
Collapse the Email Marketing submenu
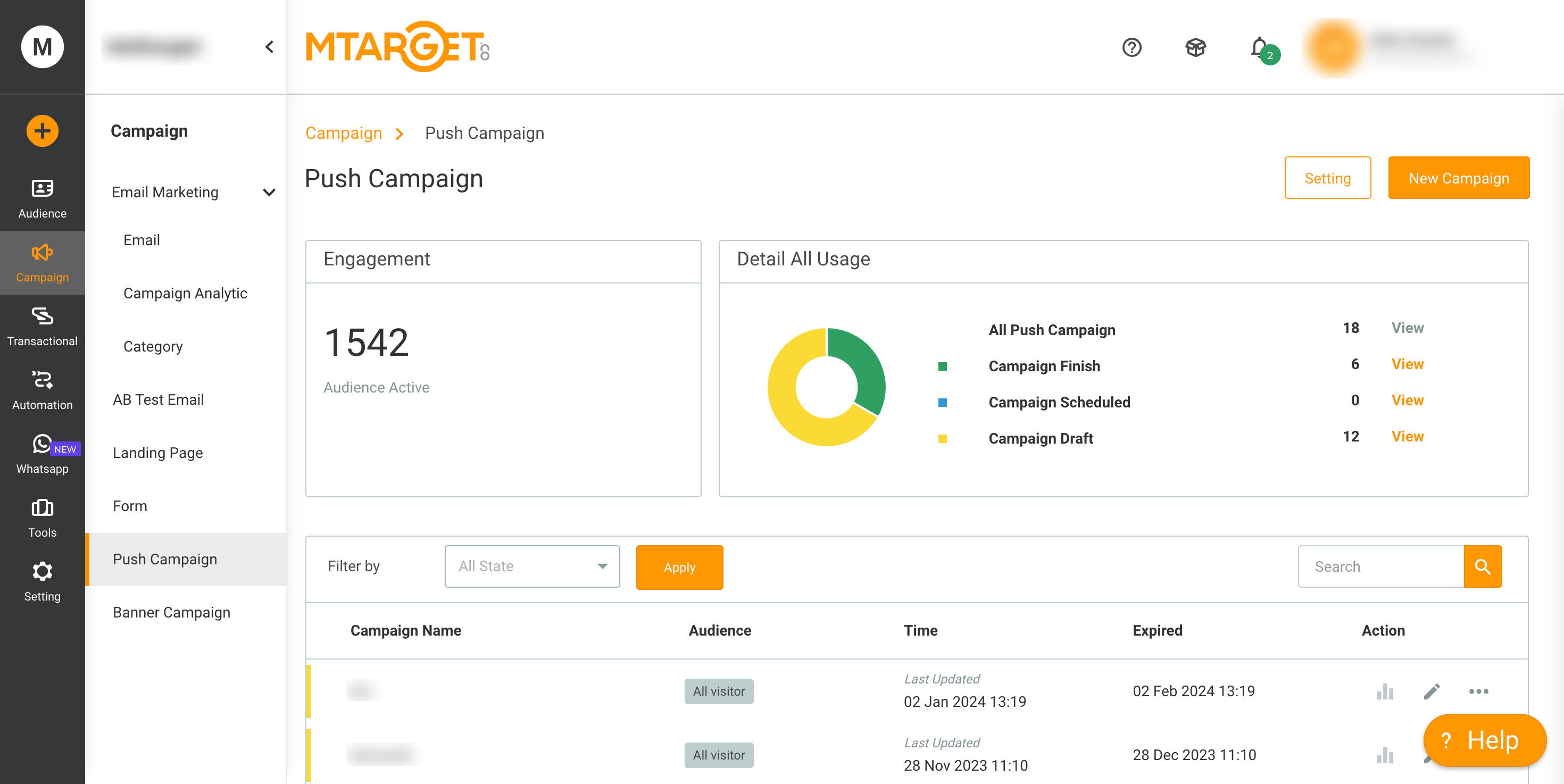(269, 193)
